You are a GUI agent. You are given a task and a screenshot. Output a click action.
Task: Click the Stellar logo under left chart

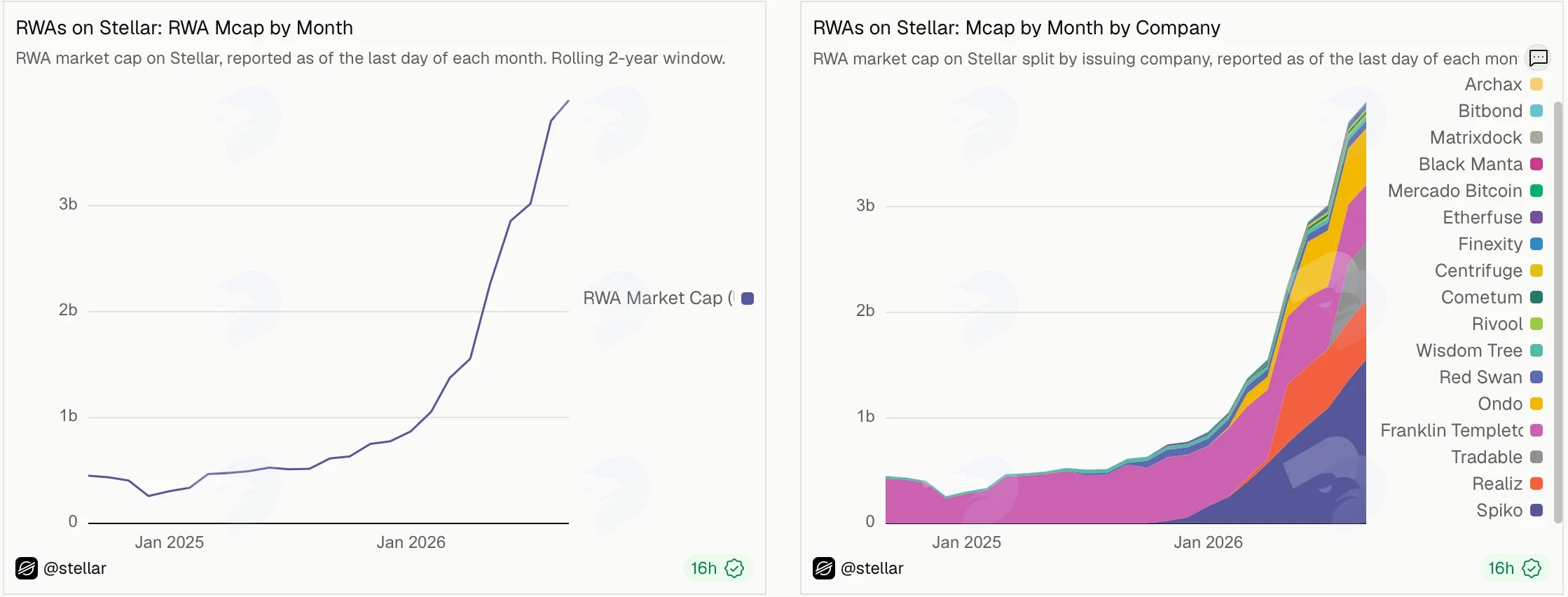tap(27, 568)
